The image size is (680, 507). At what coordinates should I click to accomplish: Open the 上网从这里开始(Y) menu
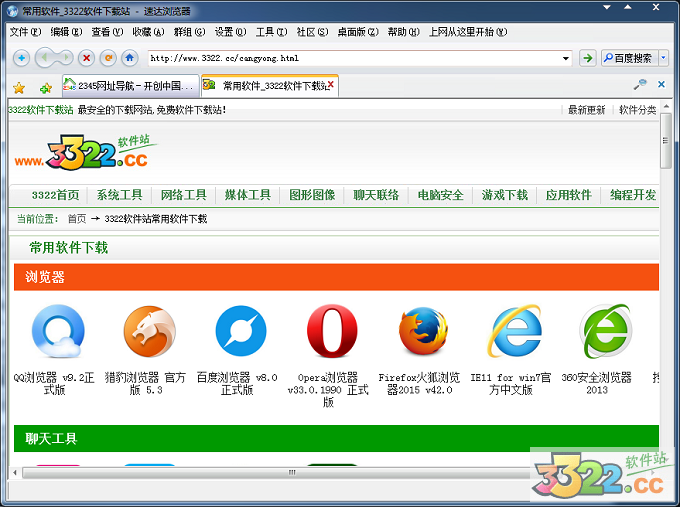point(468,32)
